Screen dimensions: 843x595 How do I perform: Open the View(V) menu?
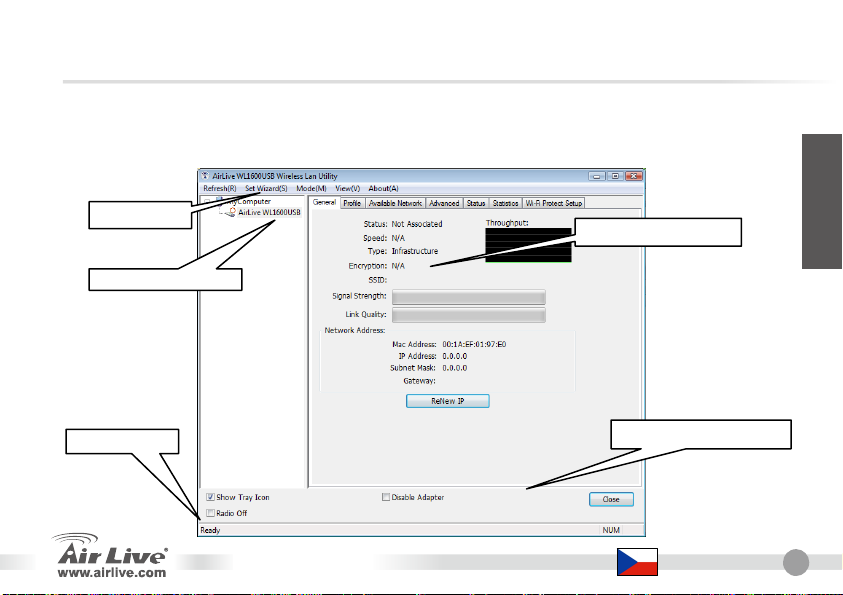(x=347, y=189)
